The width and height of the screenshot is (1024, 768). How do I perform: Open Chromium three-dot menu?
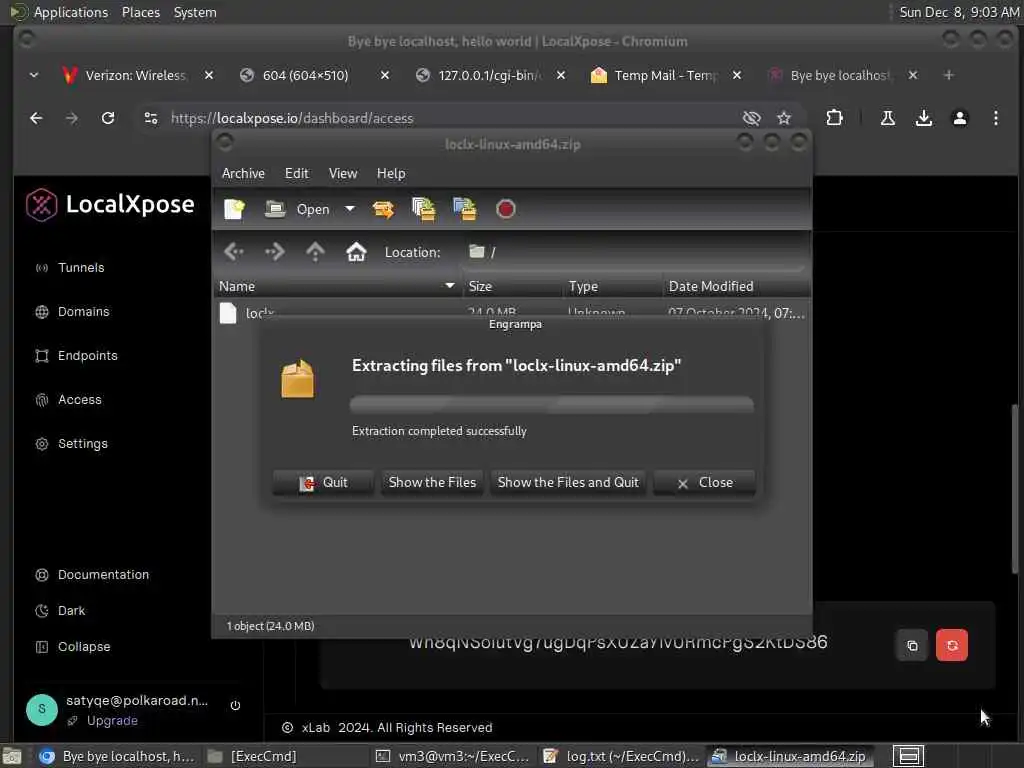pyautogui.click(x=995, y=118)
